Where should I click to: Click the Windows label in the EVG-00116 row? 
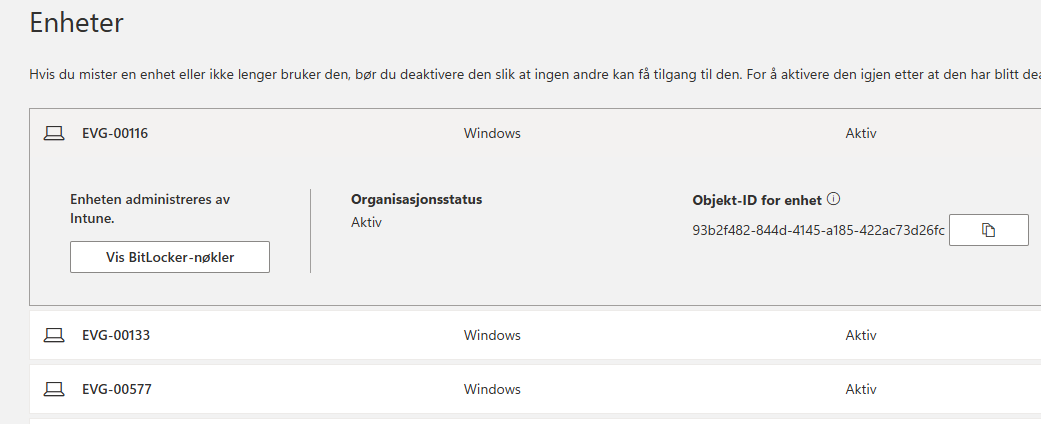click(492, 133)
